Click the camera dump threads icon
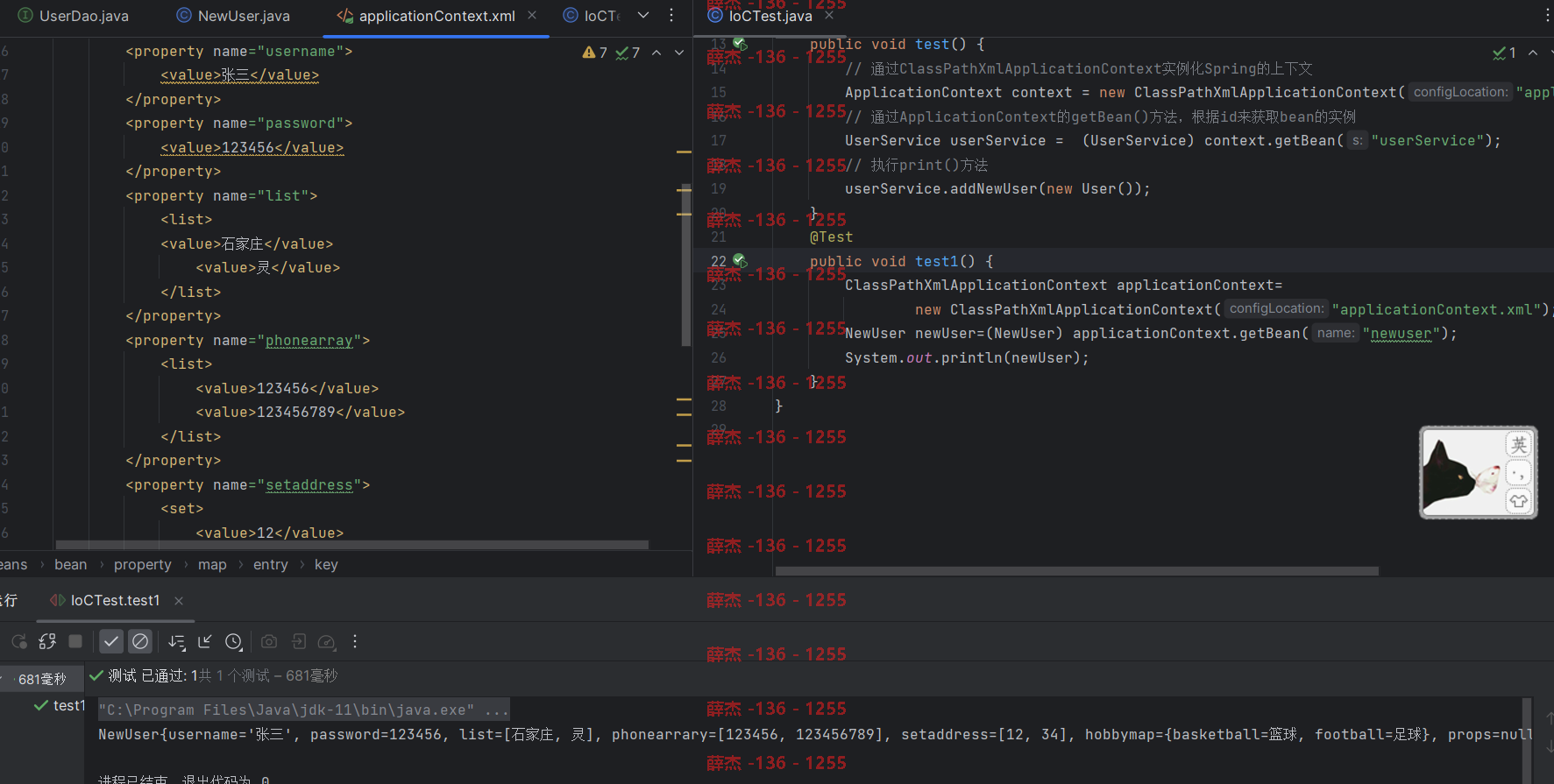 coord(269,642)
